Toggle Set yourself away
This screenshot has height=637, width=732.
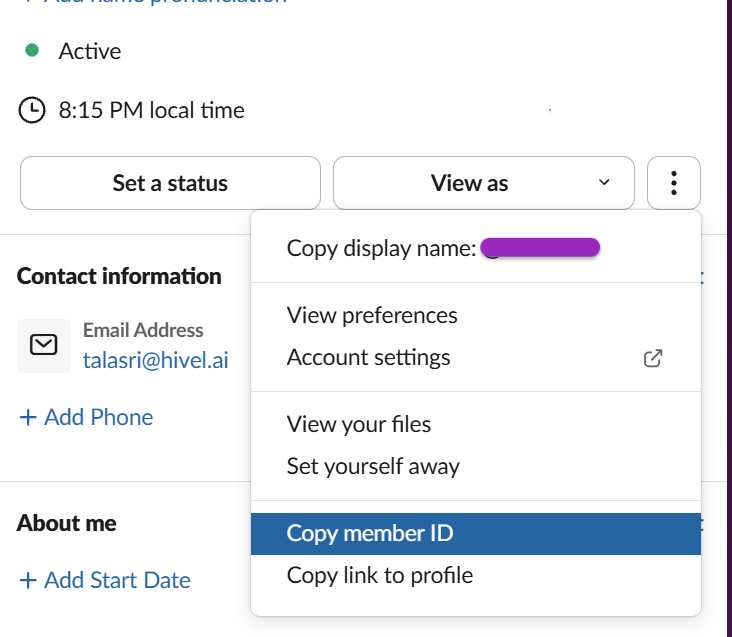tap(373, 466)
